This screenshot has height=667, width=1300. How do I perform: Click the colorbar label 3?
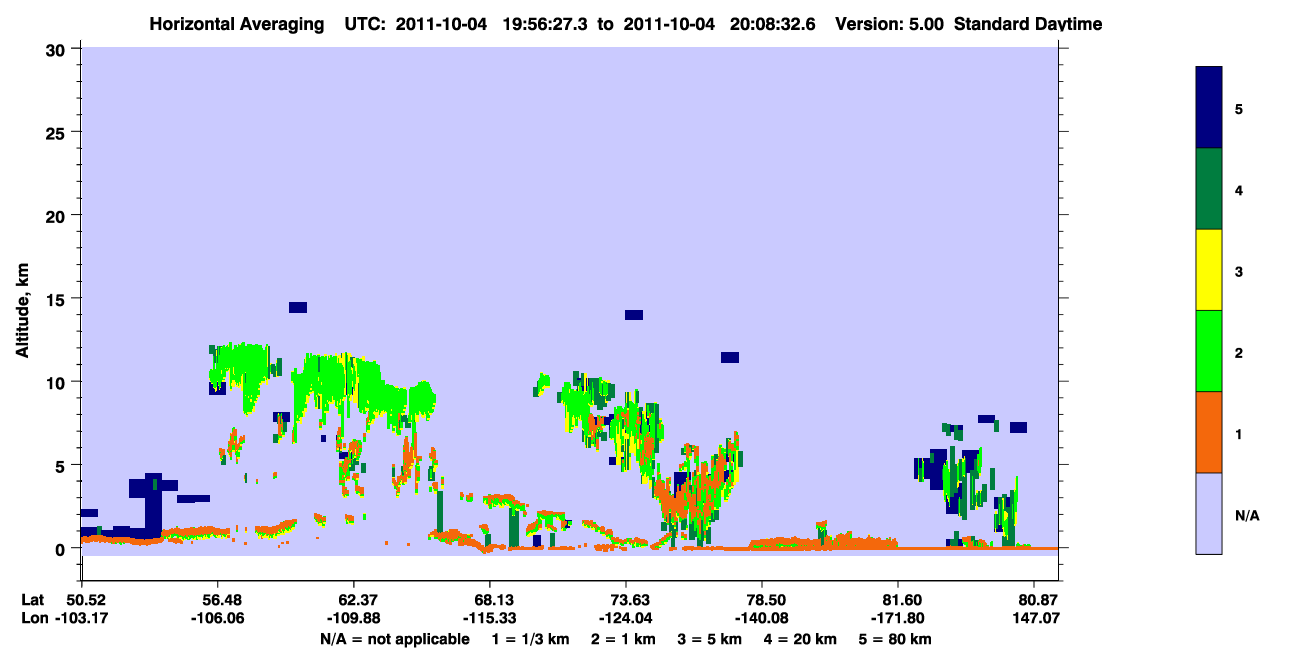click(x=1239, y=271)
